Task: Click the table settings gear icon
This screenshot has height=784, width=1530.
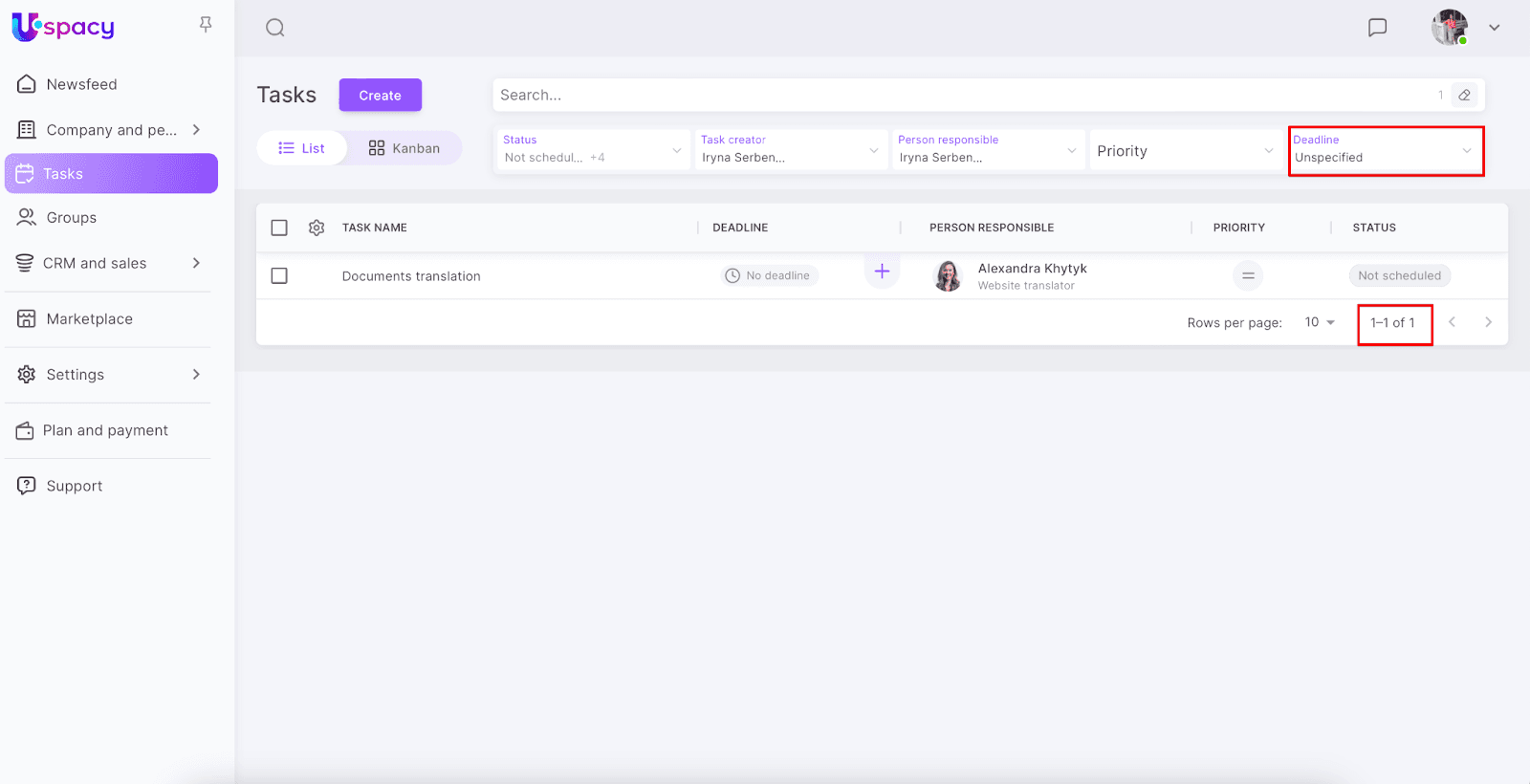Action: 317,228
